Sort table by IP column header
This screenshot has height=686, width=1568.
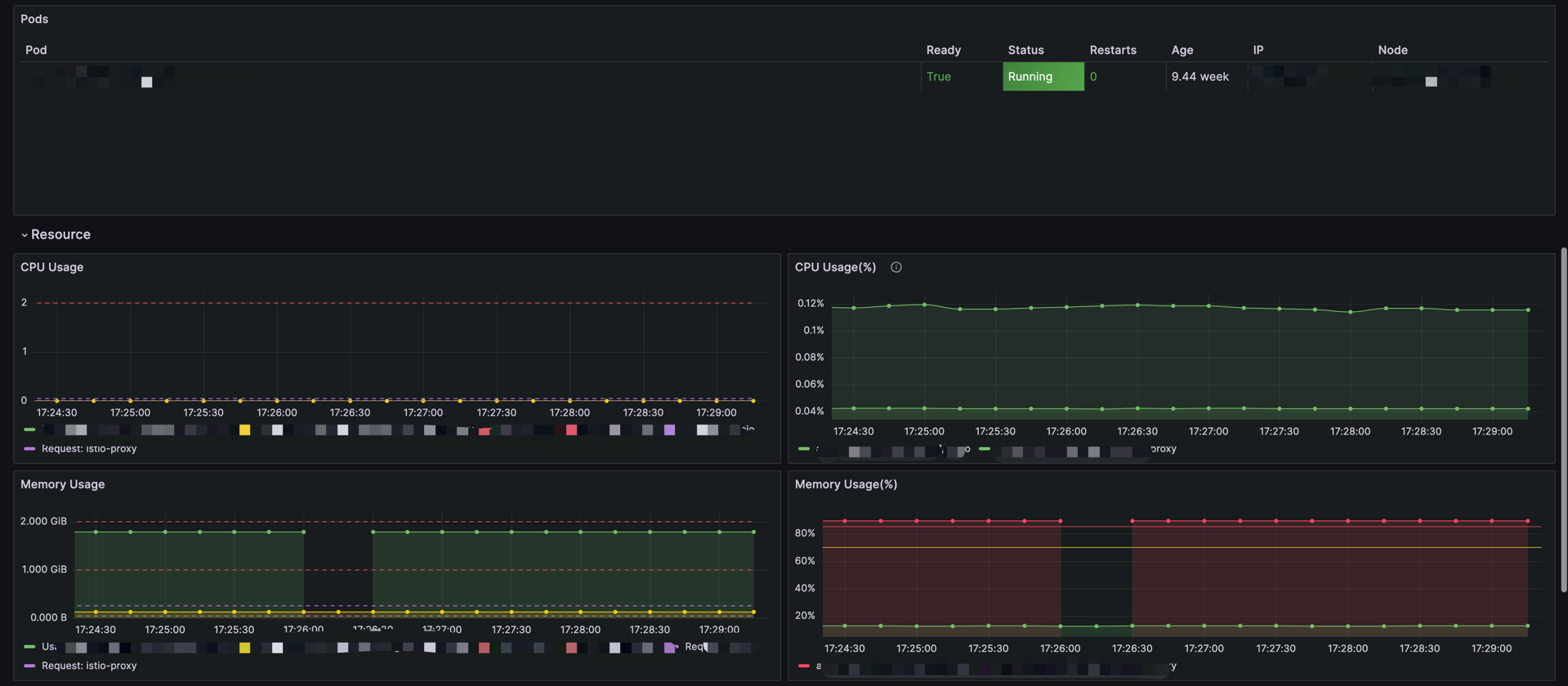(x=1258, y=50)
